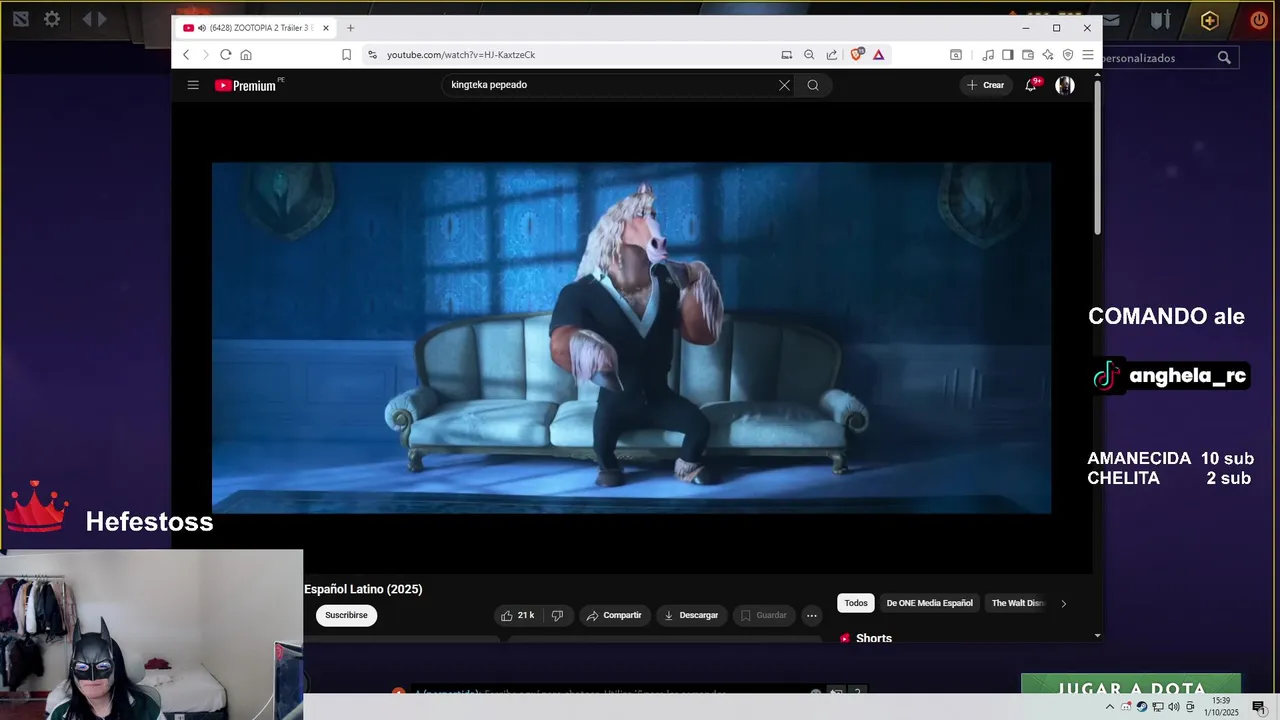Open Dota settings gear icon
The width and height of the screenshot is (1280, 720).
tap(52, 19)
